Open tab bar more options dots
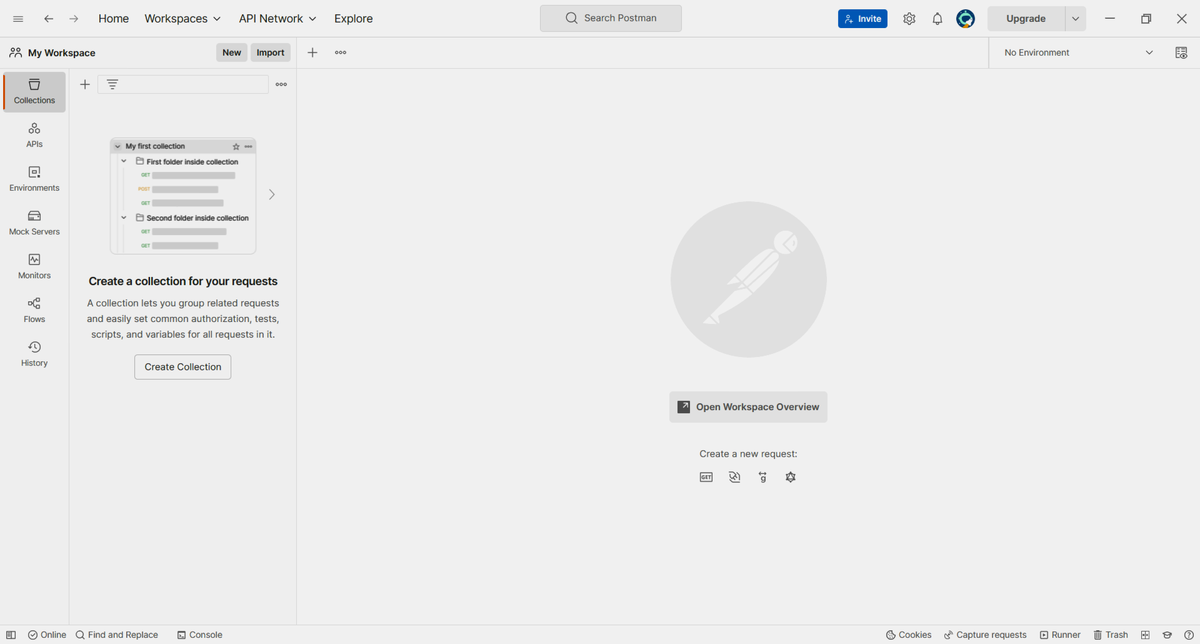The height and width of the screenshot is (644, 1200). tap(340, 52)
